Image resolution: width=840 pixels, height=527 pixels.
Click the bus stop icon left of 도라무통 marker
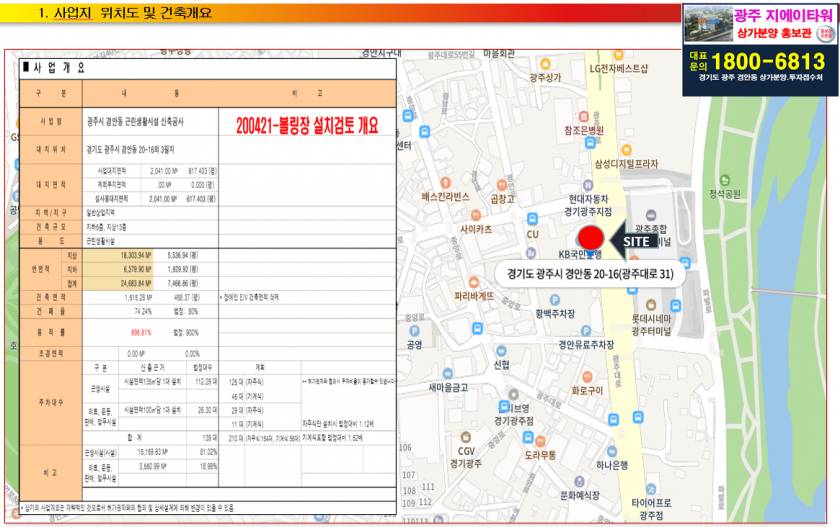(x=528, y=438)
